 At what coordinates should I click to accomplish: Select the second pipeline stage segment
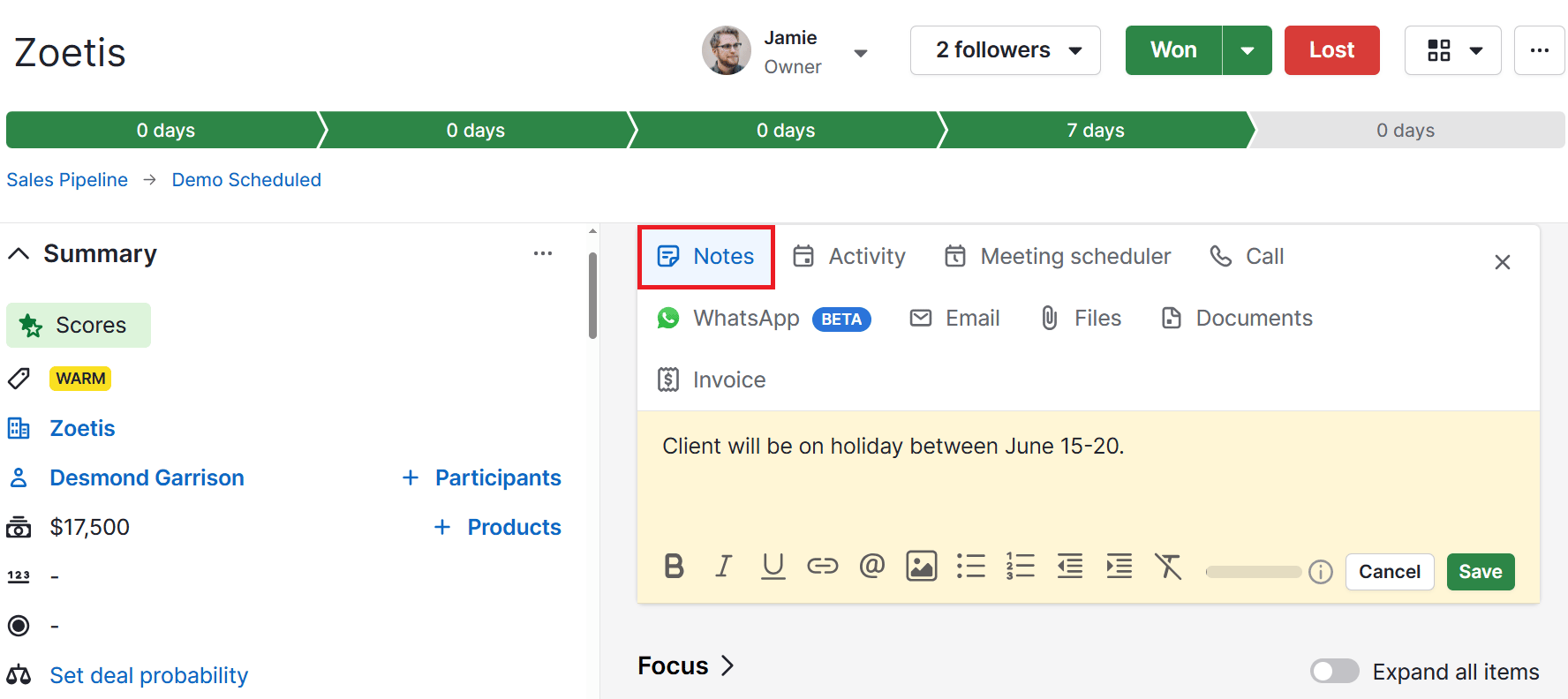pos(476,131)
